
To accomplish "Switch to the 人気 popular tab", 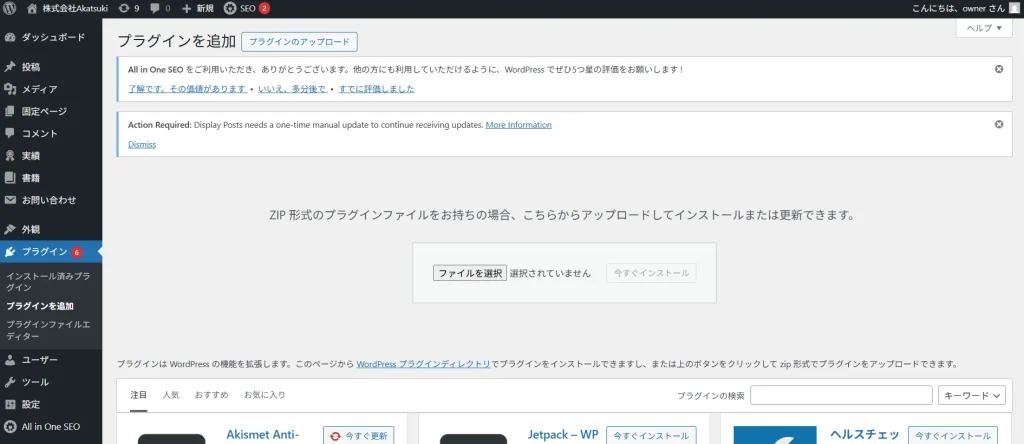I will [x=171, y=395].
